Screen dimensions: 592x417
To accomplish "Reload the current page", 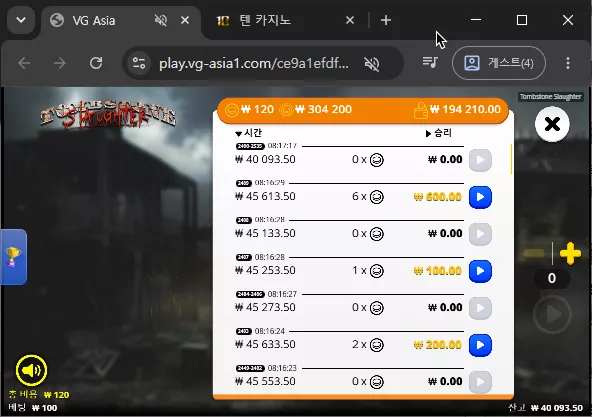I will tap(96, 63).
